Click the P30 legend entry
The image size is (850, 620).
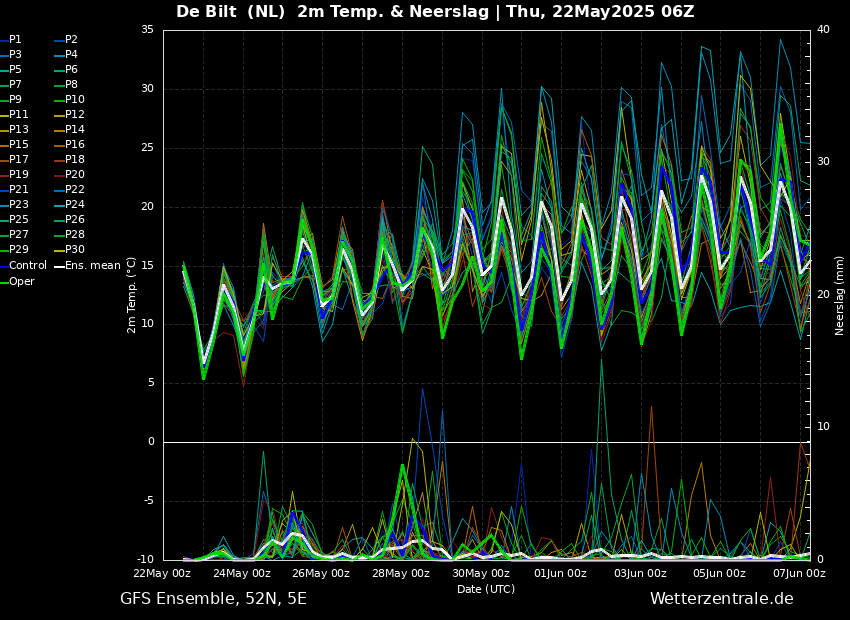coord(74,250)
